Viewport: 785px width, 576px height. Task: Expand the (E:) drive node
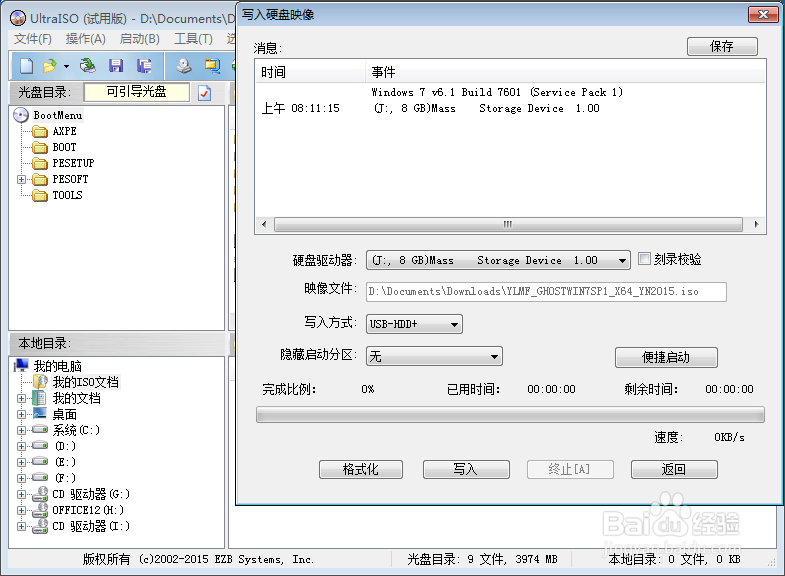21,462
